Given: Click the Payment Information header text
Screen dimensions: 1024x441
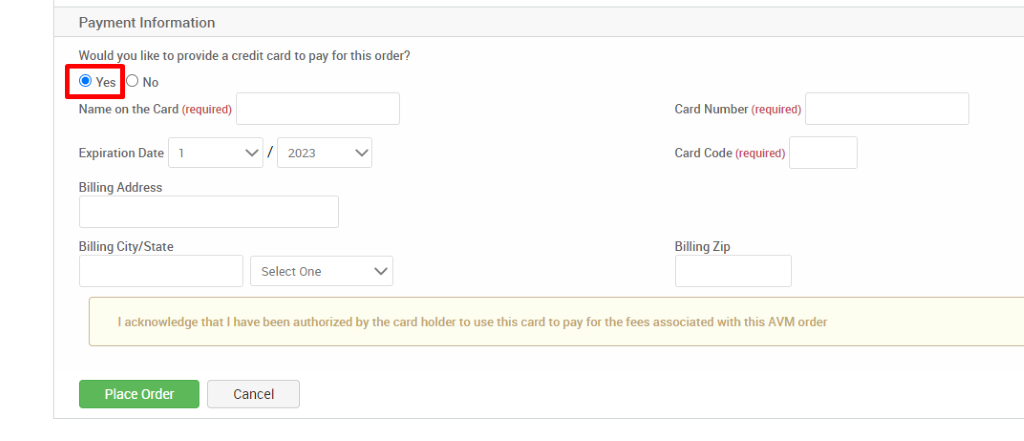Looking at the screenshot, I should 147,23.
